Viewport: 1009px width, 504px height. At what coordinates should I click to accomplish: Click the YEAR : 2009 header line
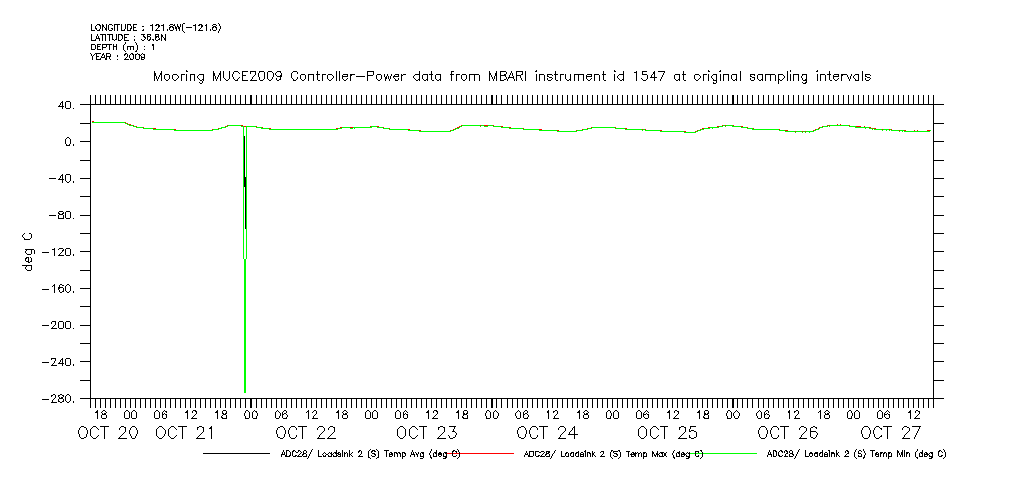[x=118, y=57]
